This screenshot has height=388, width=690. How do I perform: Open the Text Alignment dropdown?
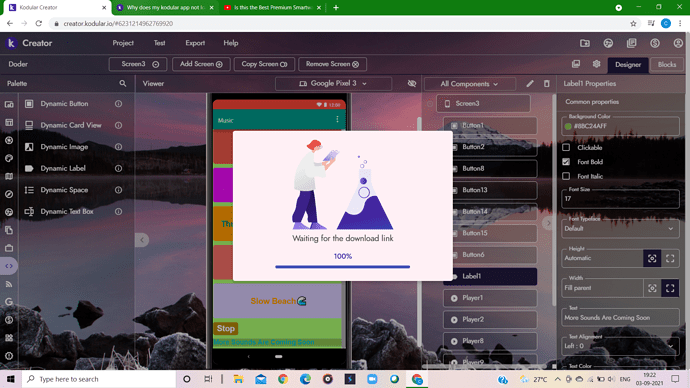pyautogui.click(x=620, y=346)
